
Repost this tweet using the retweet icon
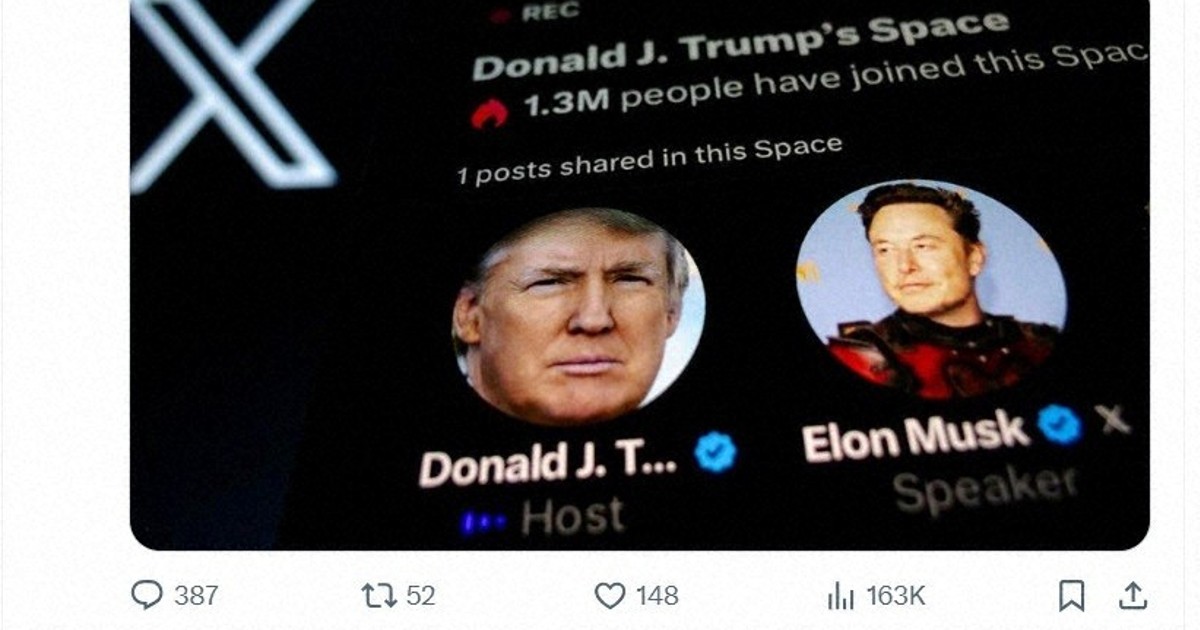(377, 596)
